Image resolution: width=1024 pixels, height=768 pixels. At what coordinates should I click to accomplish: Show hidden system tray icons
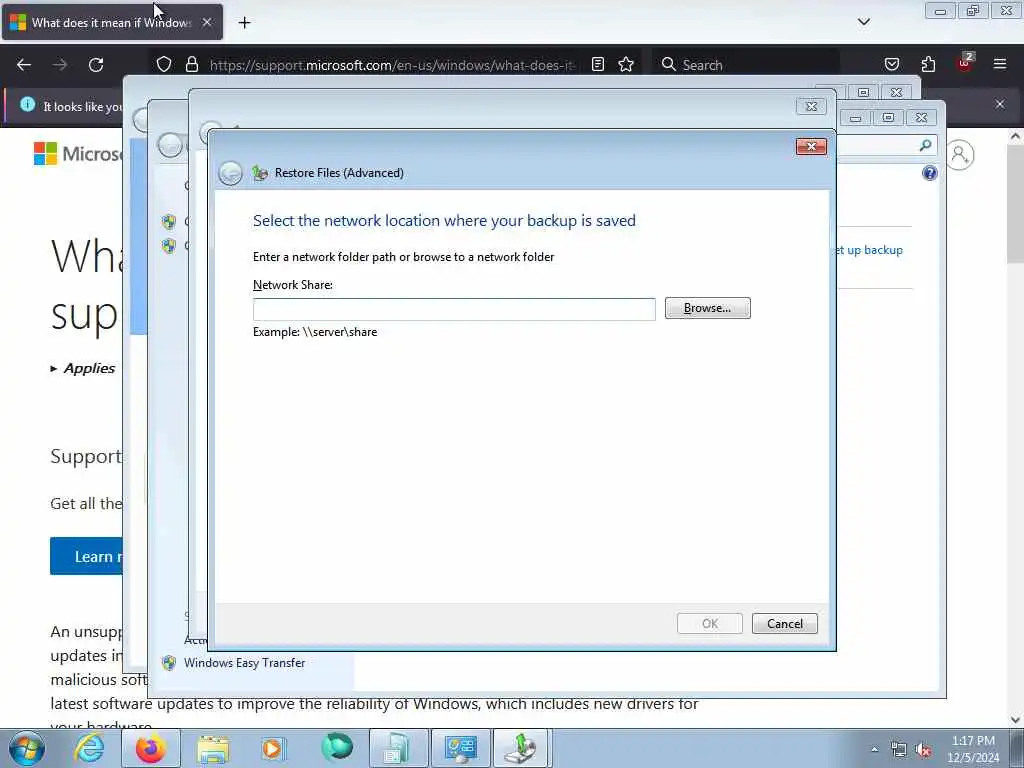[x=874, y=750]
